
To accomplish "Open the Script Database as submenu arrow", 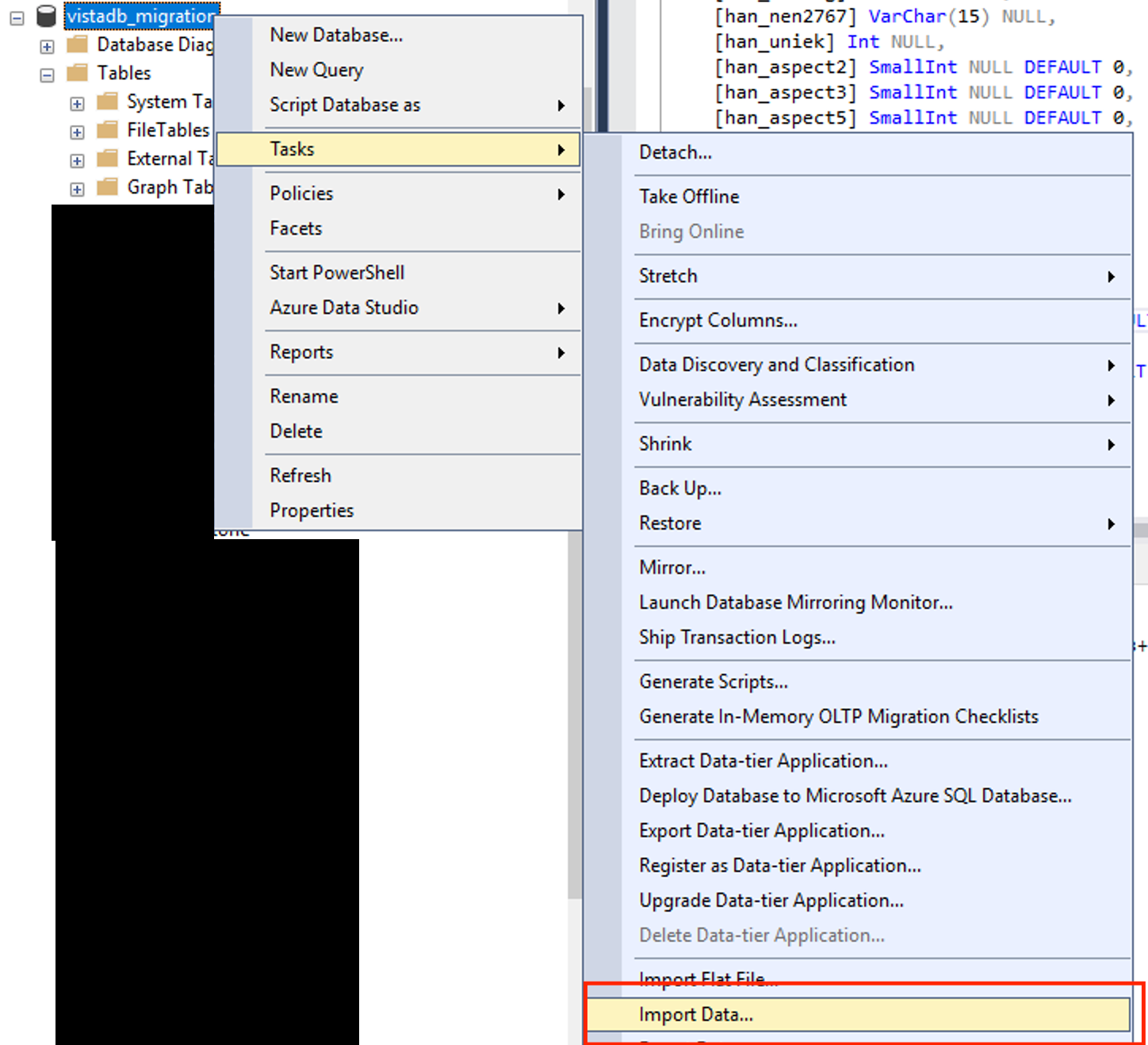I will [x=561, y=105].
